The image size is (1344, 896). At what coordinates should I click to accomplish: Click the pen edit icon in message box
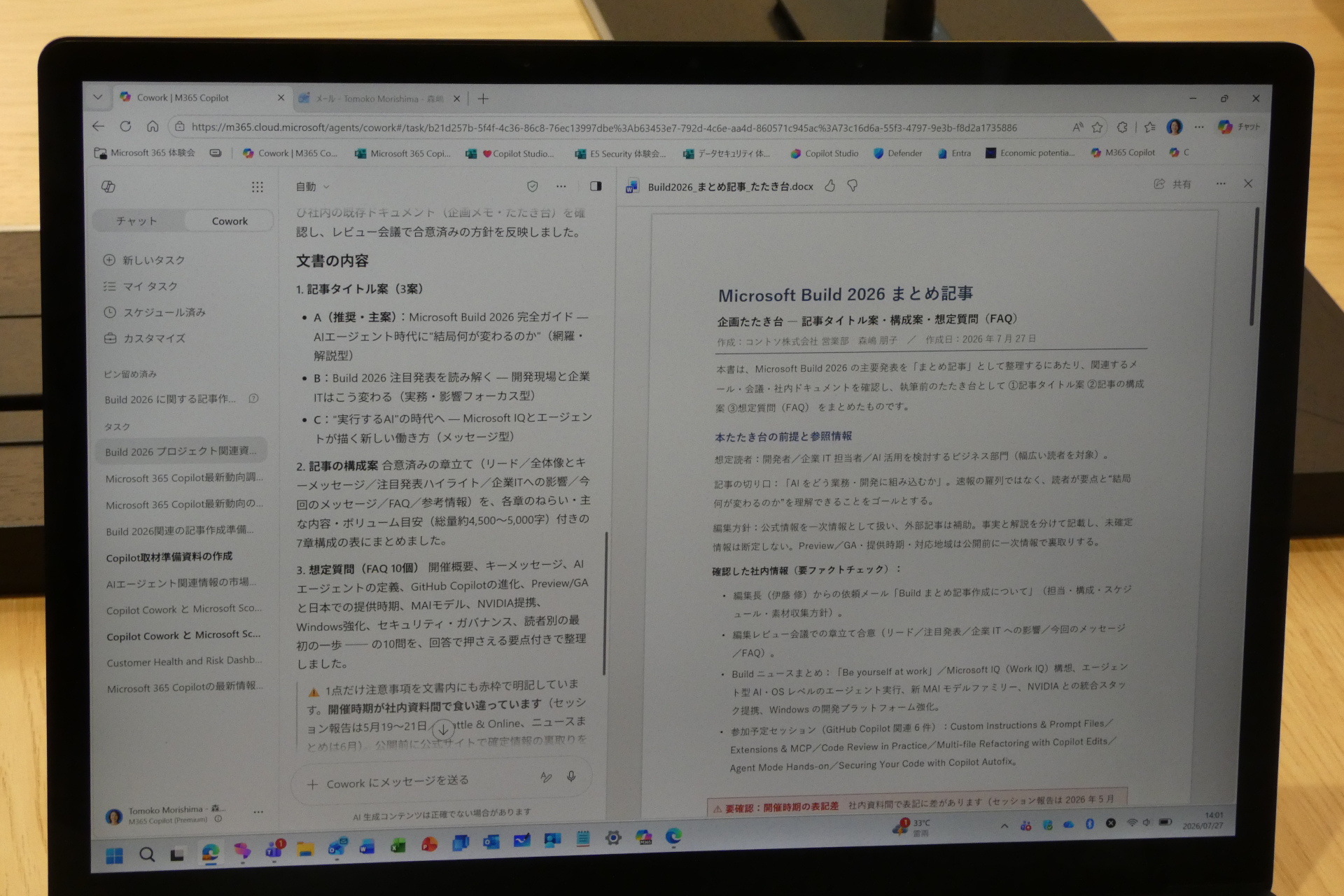(x=546, y=777)
